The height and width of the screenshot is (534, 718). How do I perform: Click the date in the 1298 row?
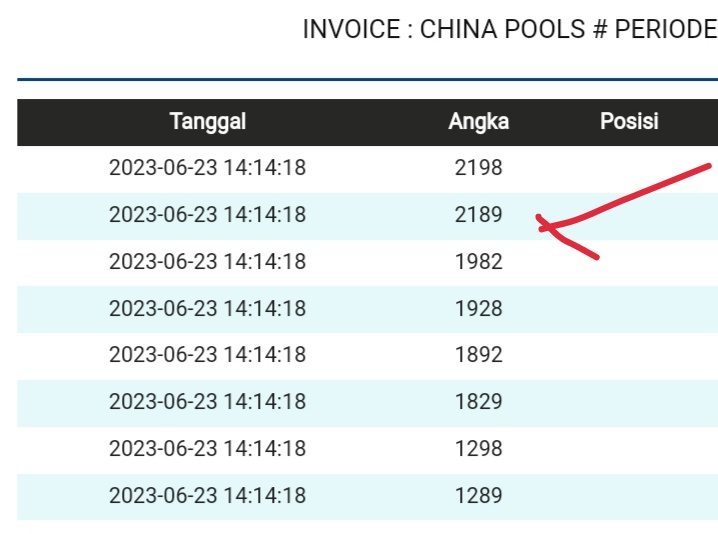tap(207, 449)
